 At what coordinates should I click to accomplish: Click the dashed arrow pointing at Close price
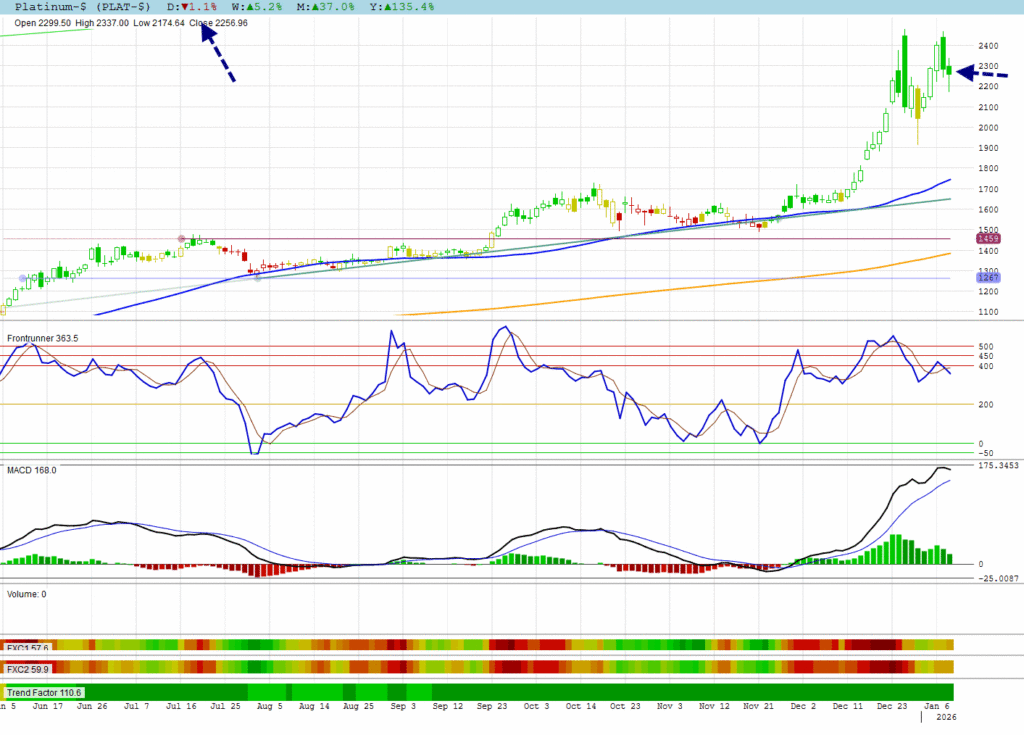point(219,54)
